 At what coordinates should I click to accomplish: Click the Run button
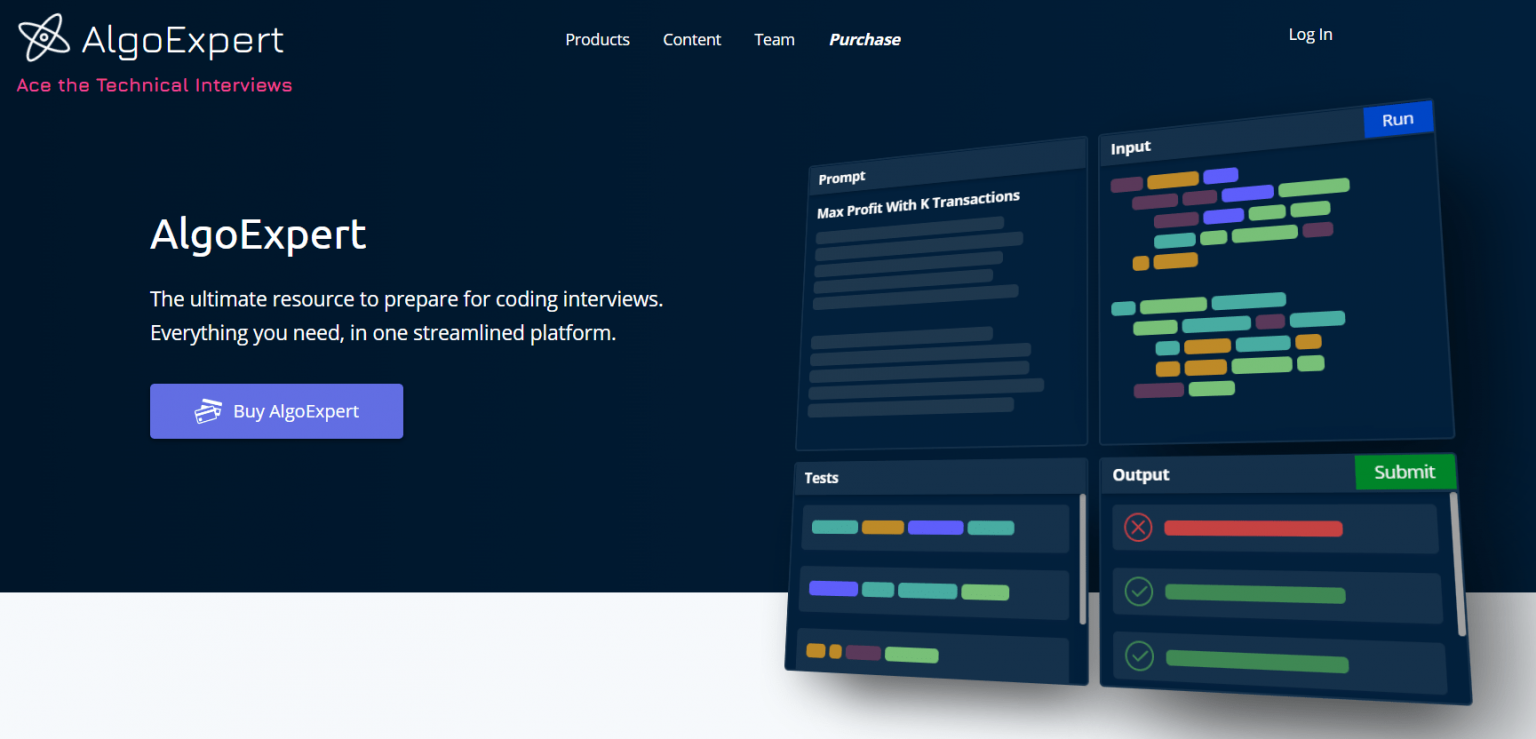coord(1398,118)
